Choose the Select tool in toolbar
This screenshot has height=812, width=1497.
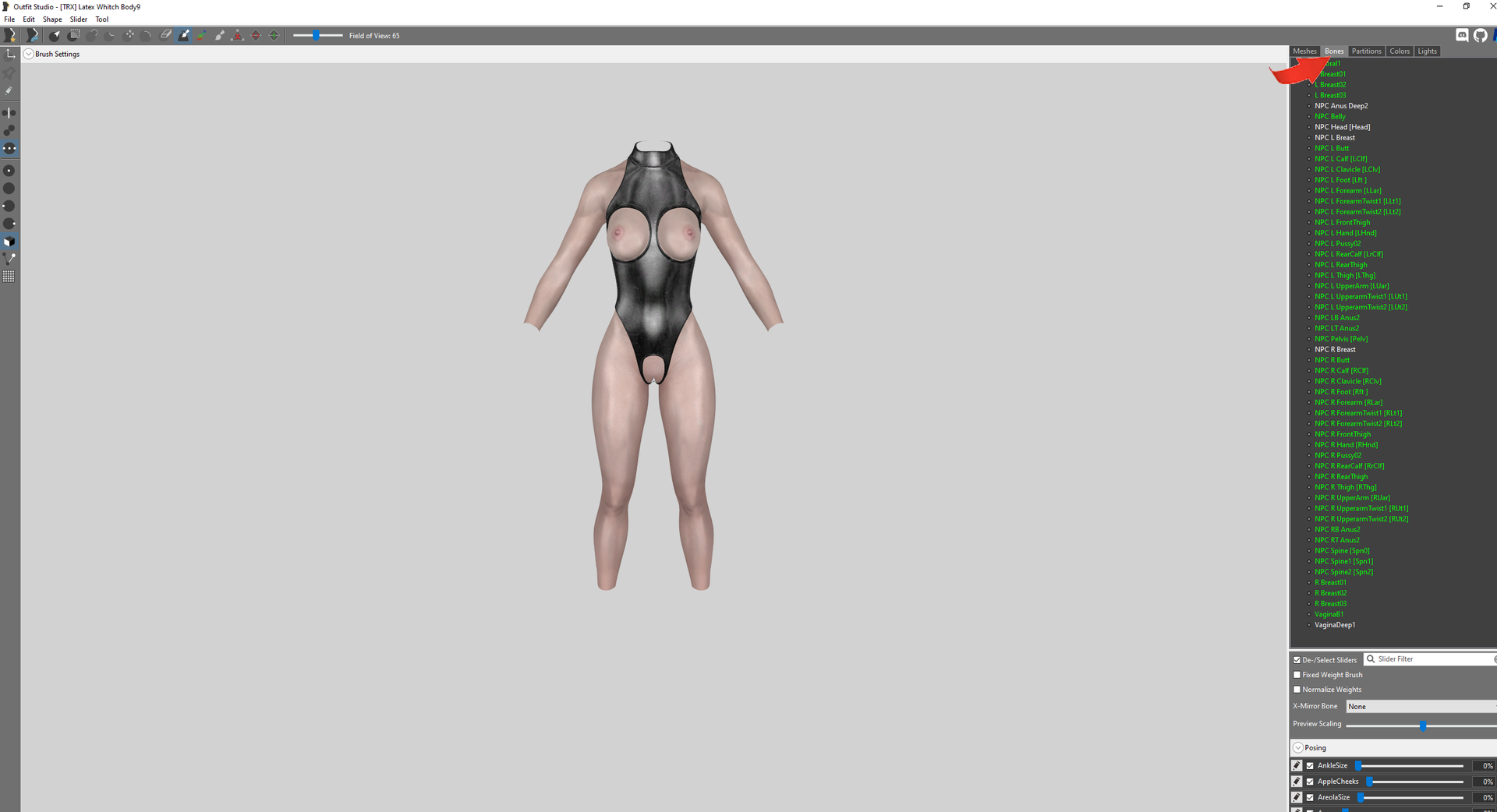[55, 35]
